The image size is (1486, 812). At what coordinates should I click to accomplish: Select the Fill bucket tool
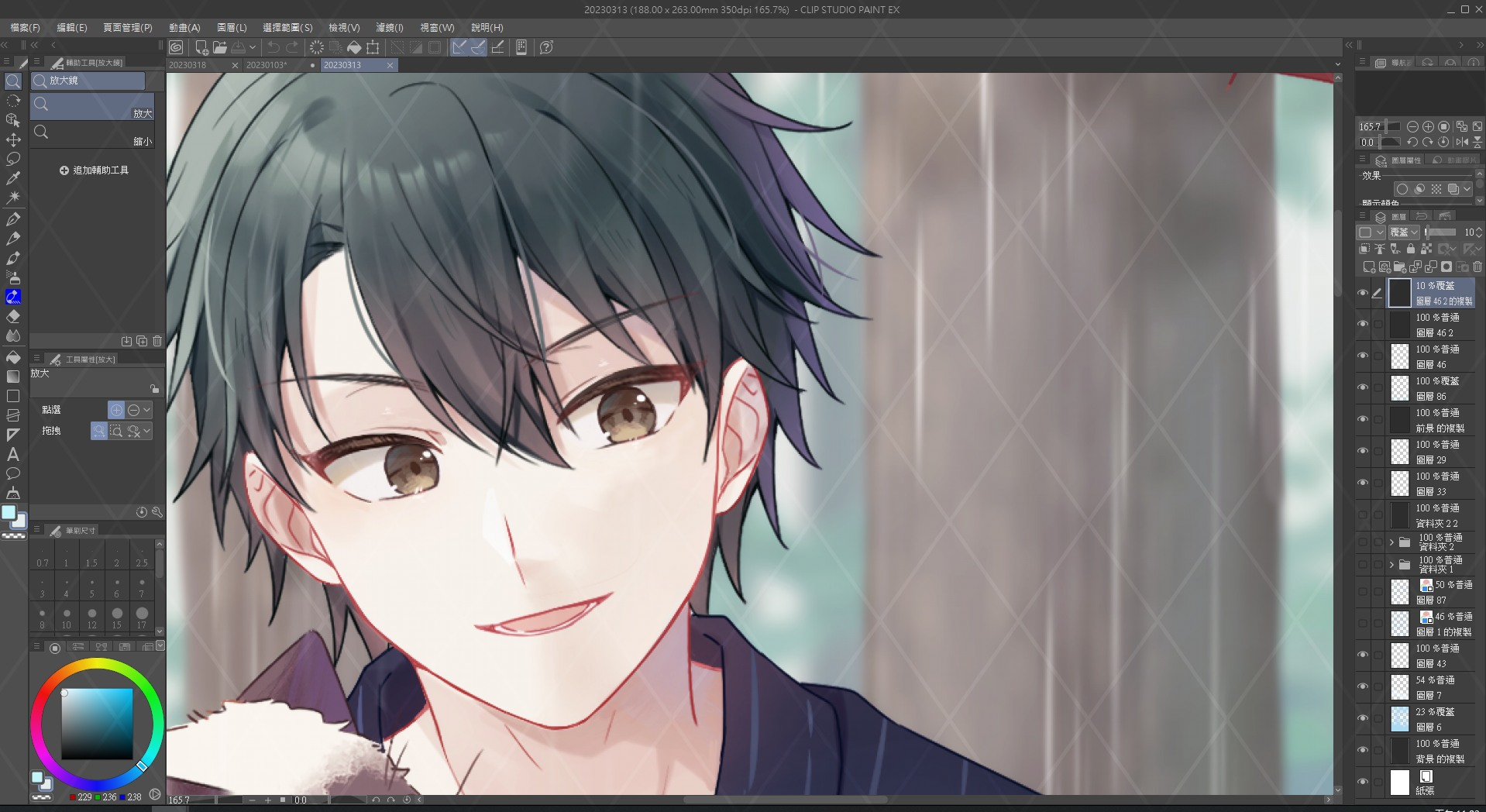point(13,357)
